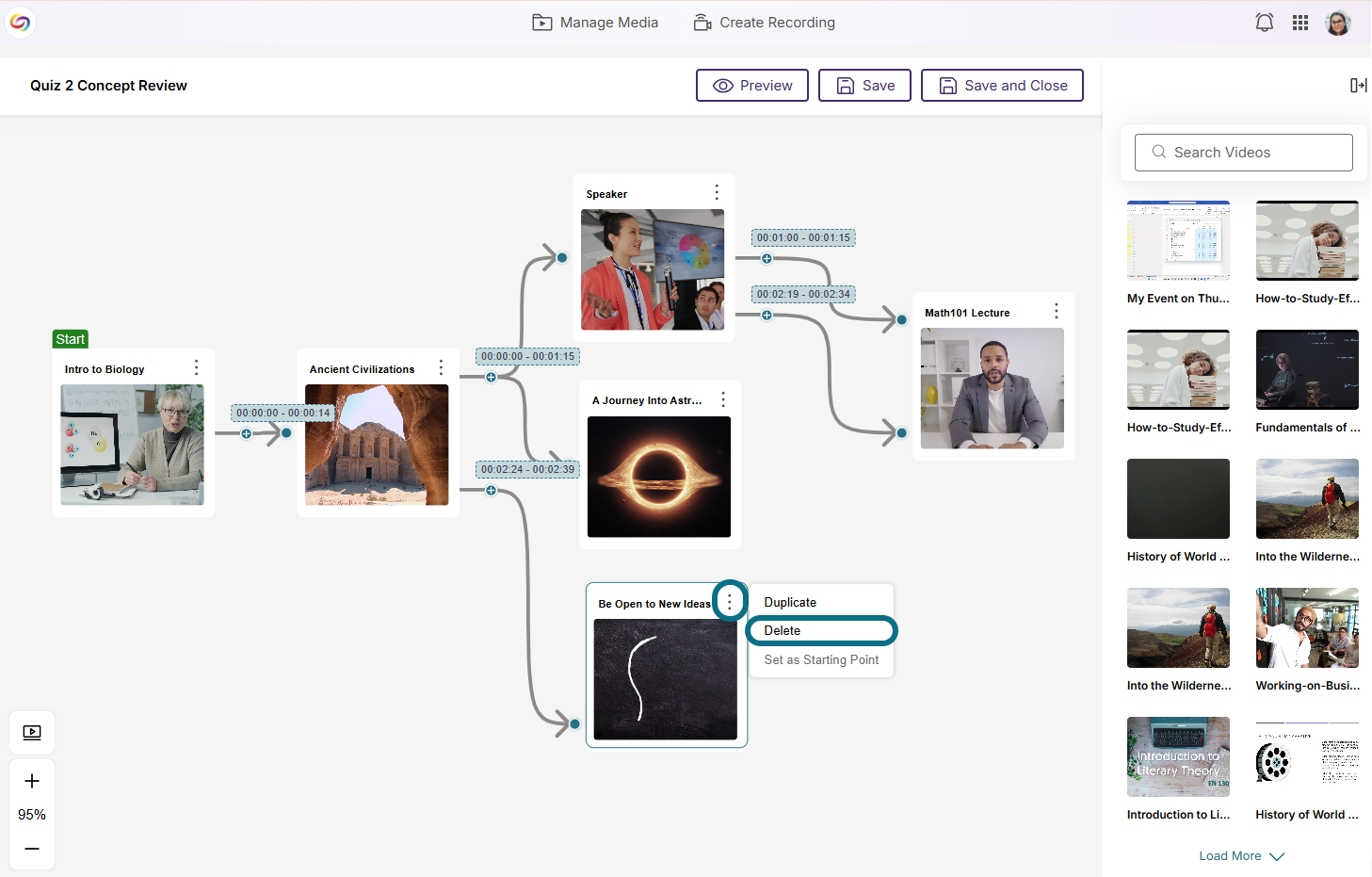Select the 00:01:00 - 00:01:15 time label
Image resolution: width=1372 pixels, height=877 pixels.
tap(803, 237)
